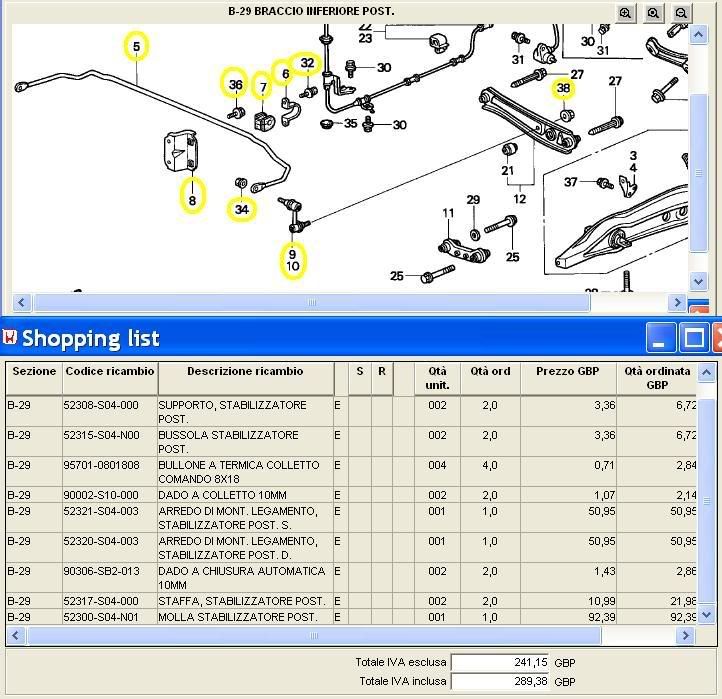Select part number 21 bushing in diagram

click(x=507, y=170)
